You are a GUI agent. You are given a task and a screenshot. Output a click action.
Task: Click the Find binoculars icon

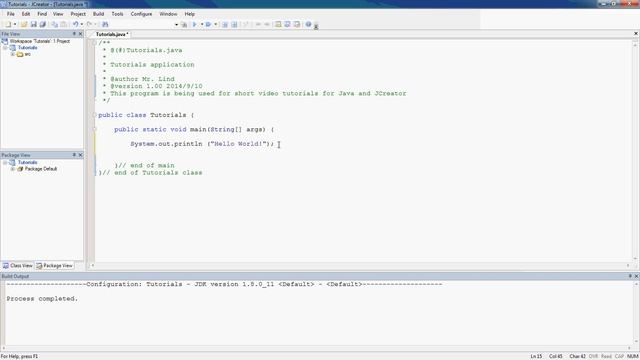point(105,24)
